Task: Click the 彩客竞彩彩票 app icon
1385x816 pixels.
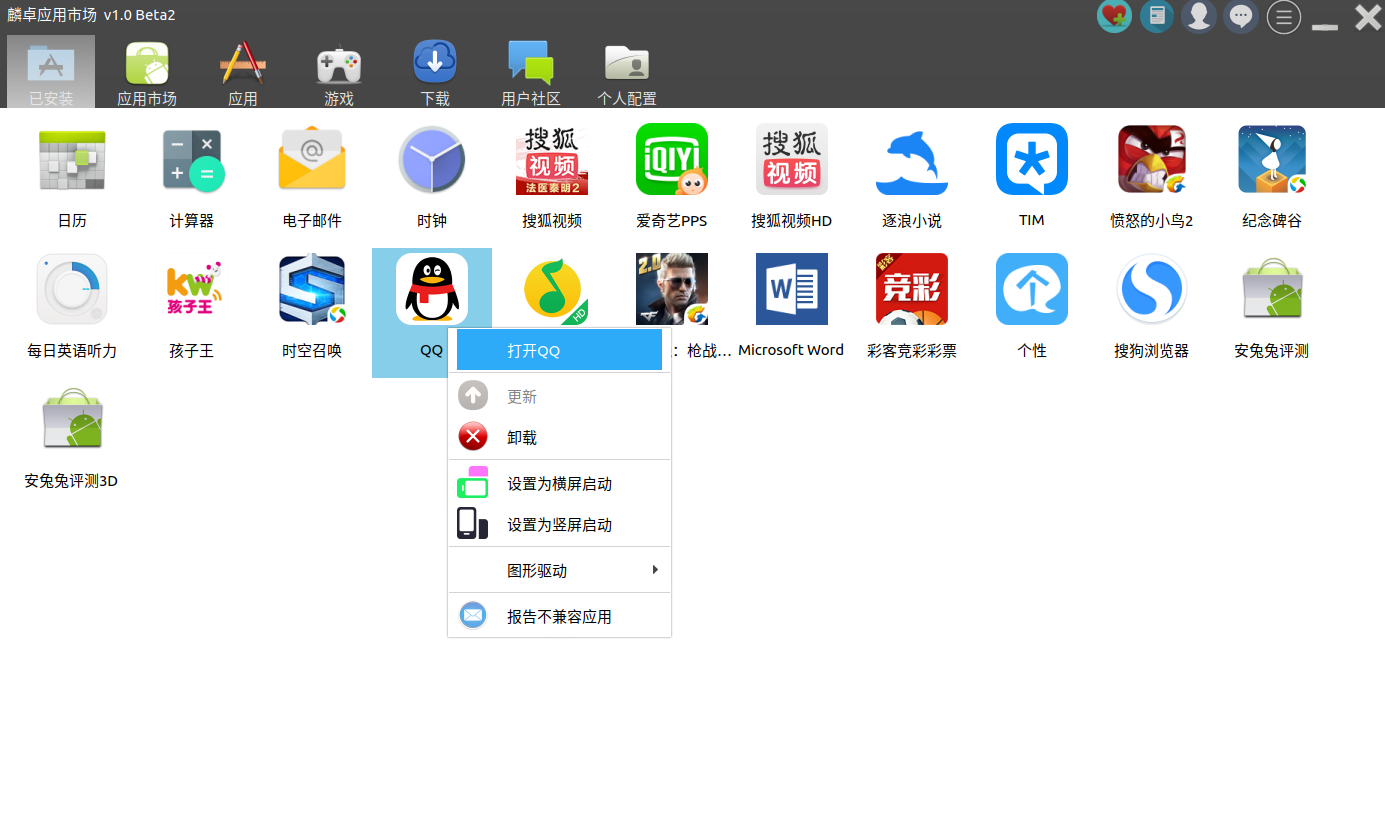Action: (x=912, y=290)
